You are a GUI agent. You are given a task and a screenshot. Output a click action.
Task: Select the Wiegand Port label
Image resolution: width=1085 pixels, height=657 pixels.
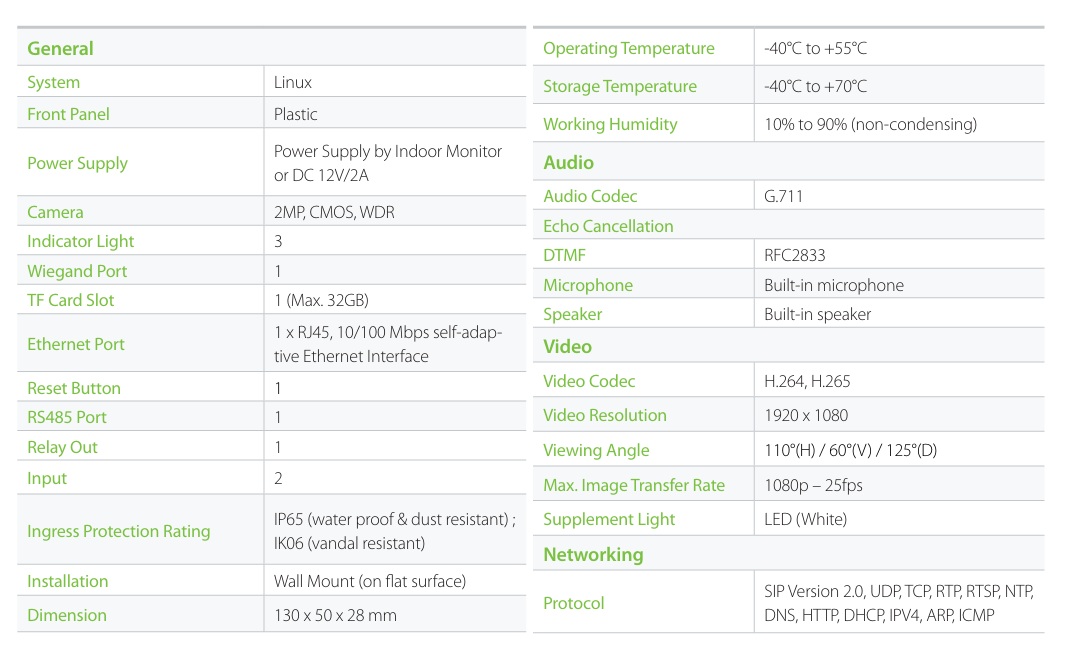[77, 271]
